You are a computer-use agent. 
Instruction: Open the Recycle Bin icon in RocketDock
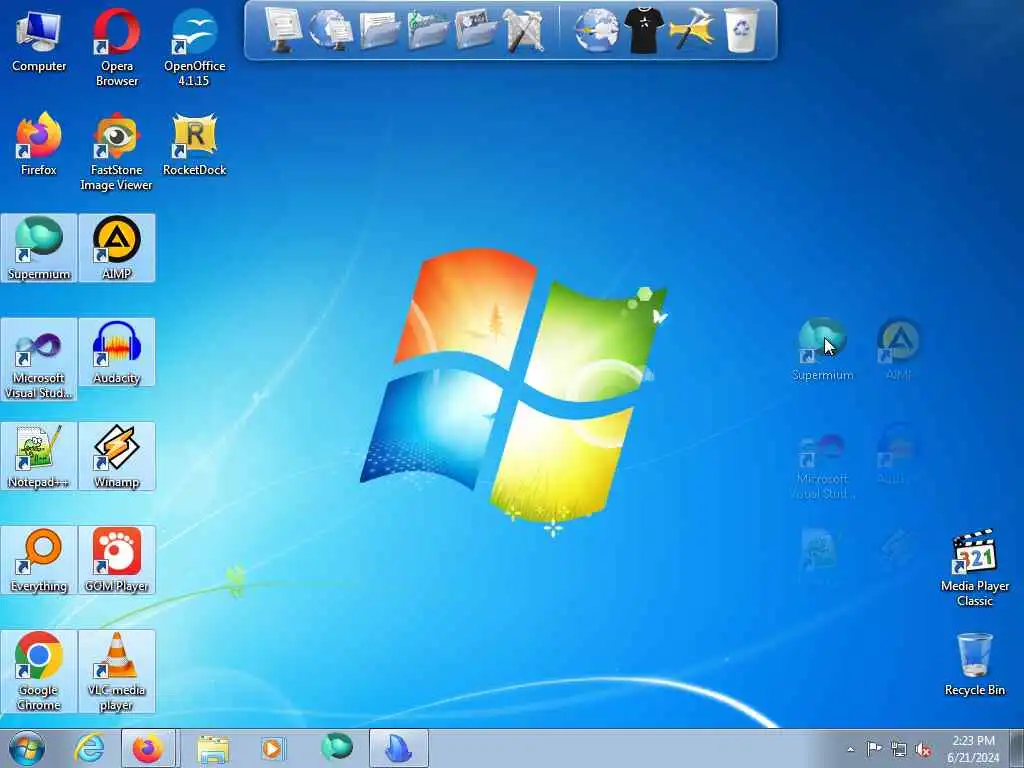[x=741, y=30]
